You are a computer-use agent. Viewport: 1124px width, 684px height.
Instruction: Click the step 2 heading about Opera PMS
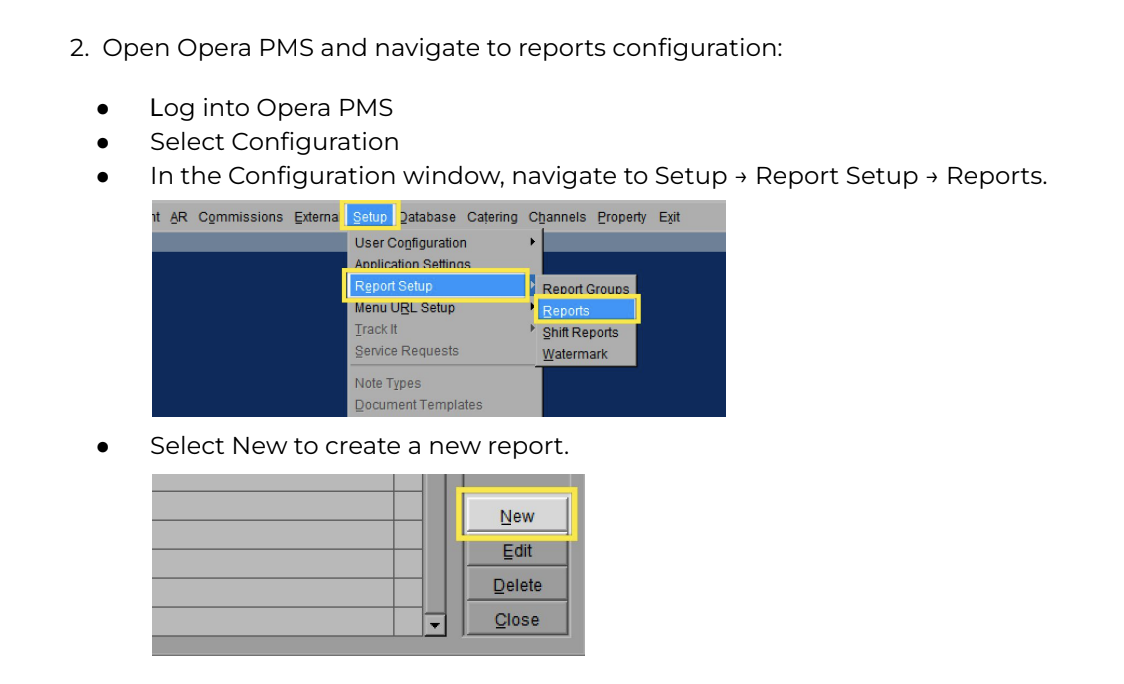click(x=427, y=48)
